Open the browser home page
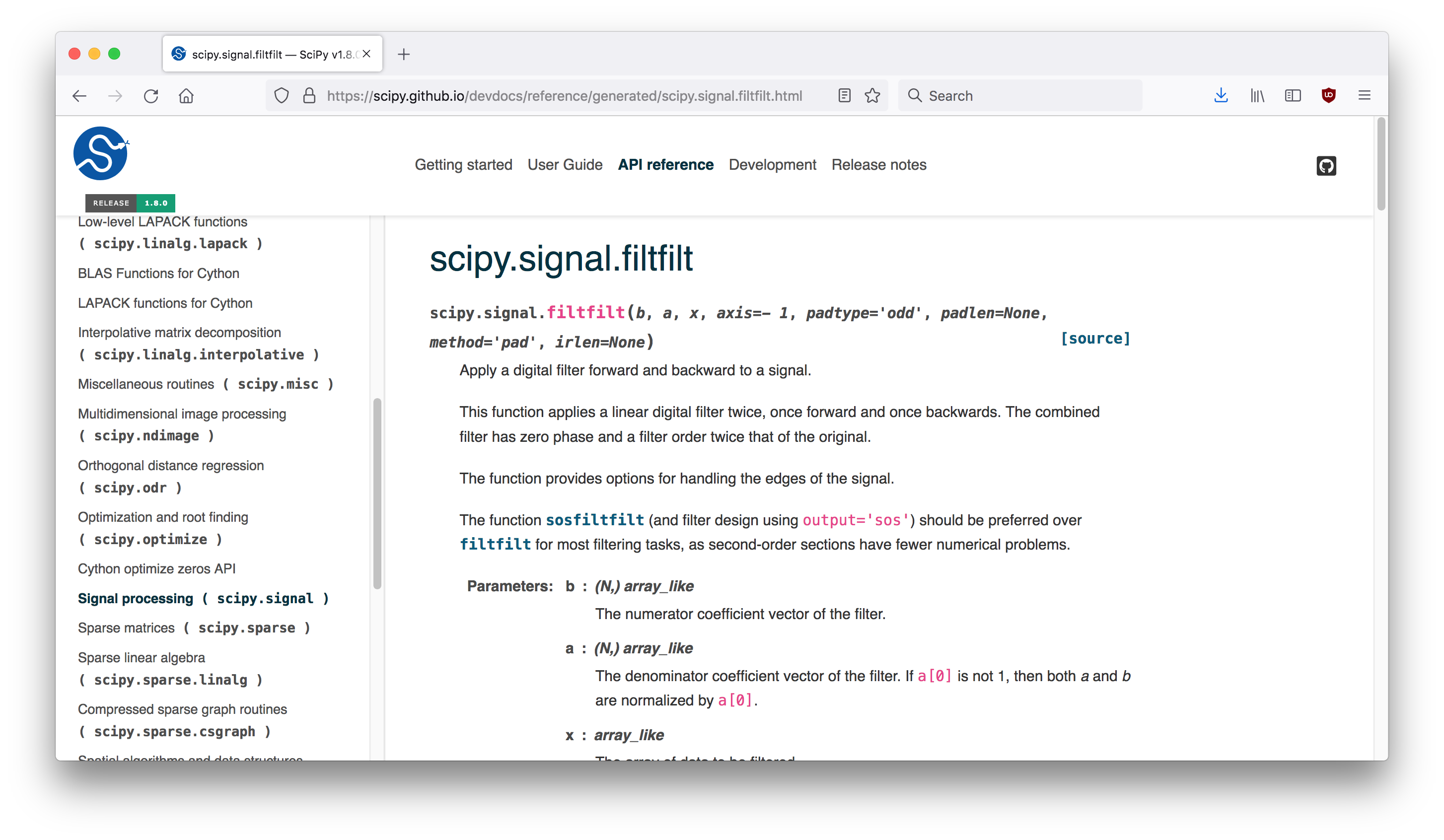Image resolution: width=1444 pixels, height=840 pixels. coord(186,95)
